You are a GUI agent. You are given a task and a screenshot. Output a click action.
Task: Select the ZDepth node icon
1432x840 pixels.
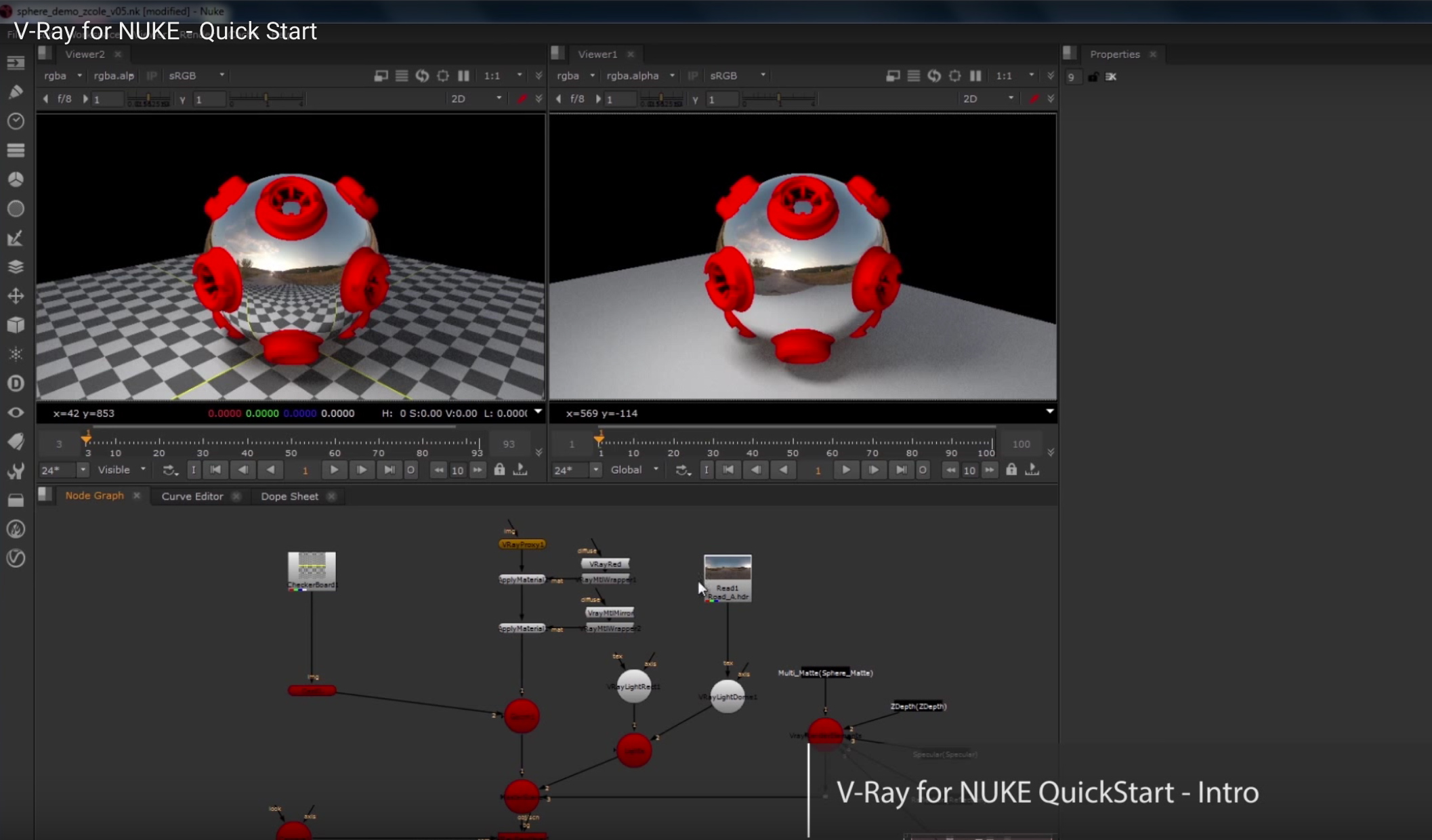(x=916, y=706)
